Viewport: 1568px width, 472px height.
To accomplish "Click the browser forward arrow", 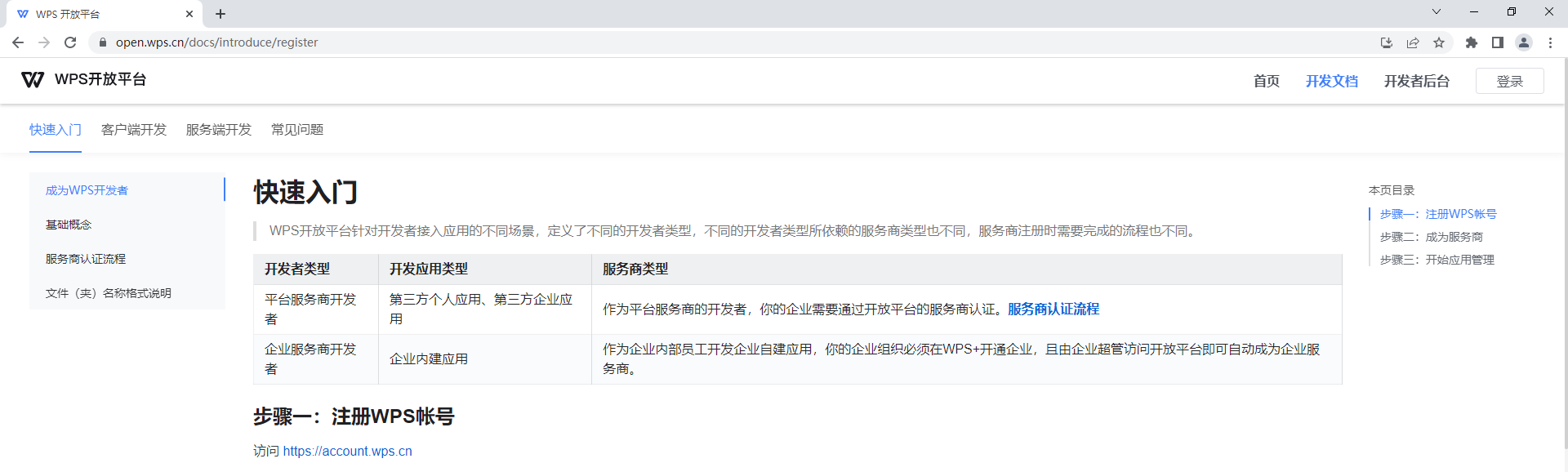I will pos(44,42).
